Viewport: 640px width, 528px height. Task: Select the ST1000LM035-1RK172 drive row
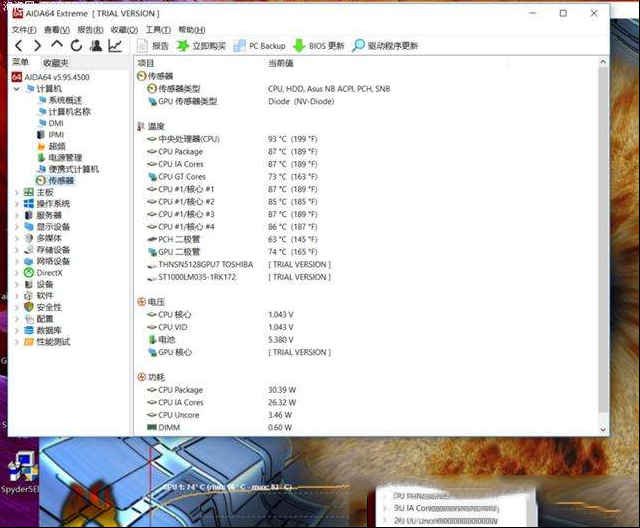pos(239,277)
